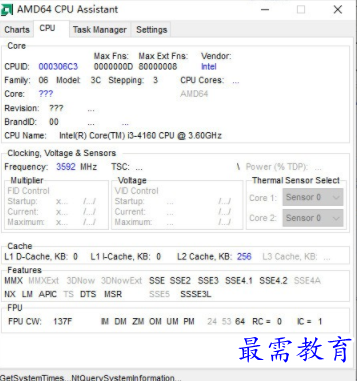The height and width of the screenshot is (381, 360).
Task: Minimize the AMD64 CPU Assistant window
Action: tap(265, 10)
